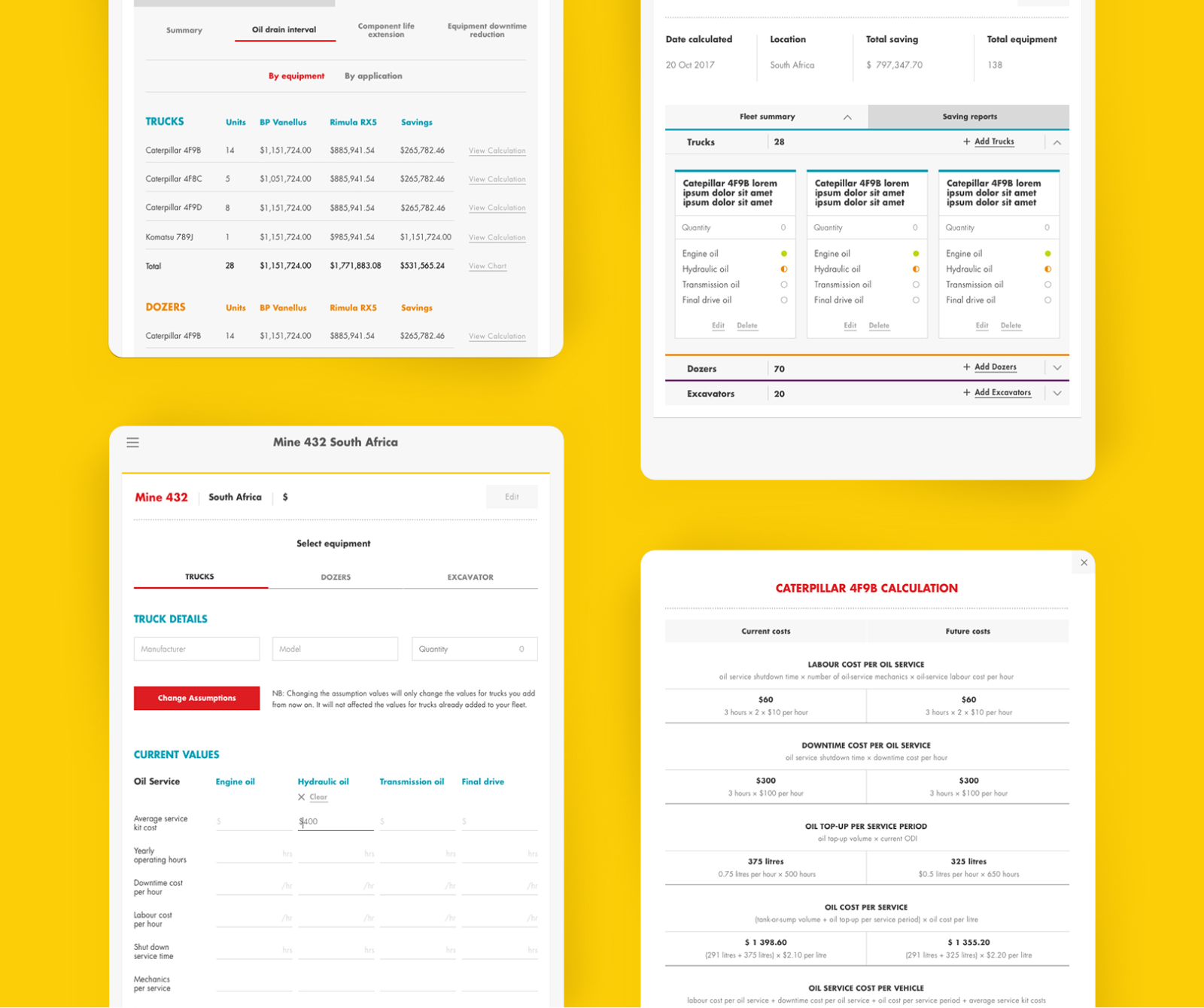
Task: Click the plus icon next to Add Trucks
Action: [x=966, y=142]
